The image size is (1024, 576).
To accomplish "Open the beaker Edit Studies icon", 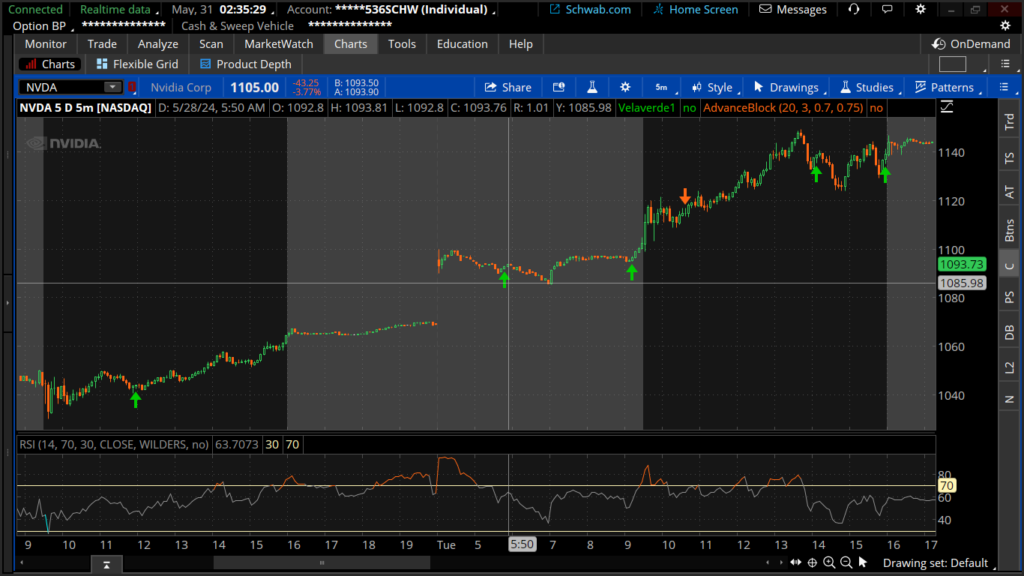I will coord(592,87).
